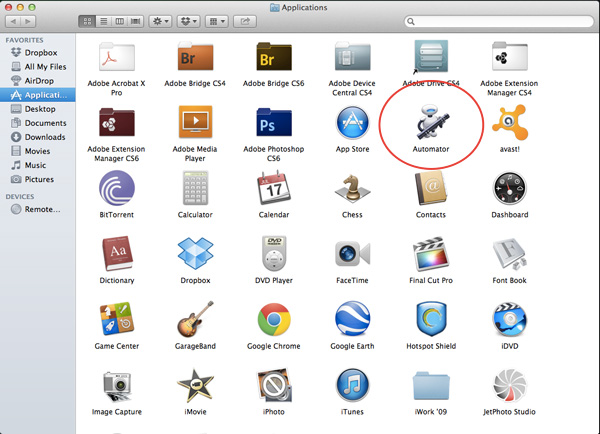Viewport: 600px width, 434px height.
Task: Select the Game Center icon
Action: pyautogui.click(x=117, y=319)
